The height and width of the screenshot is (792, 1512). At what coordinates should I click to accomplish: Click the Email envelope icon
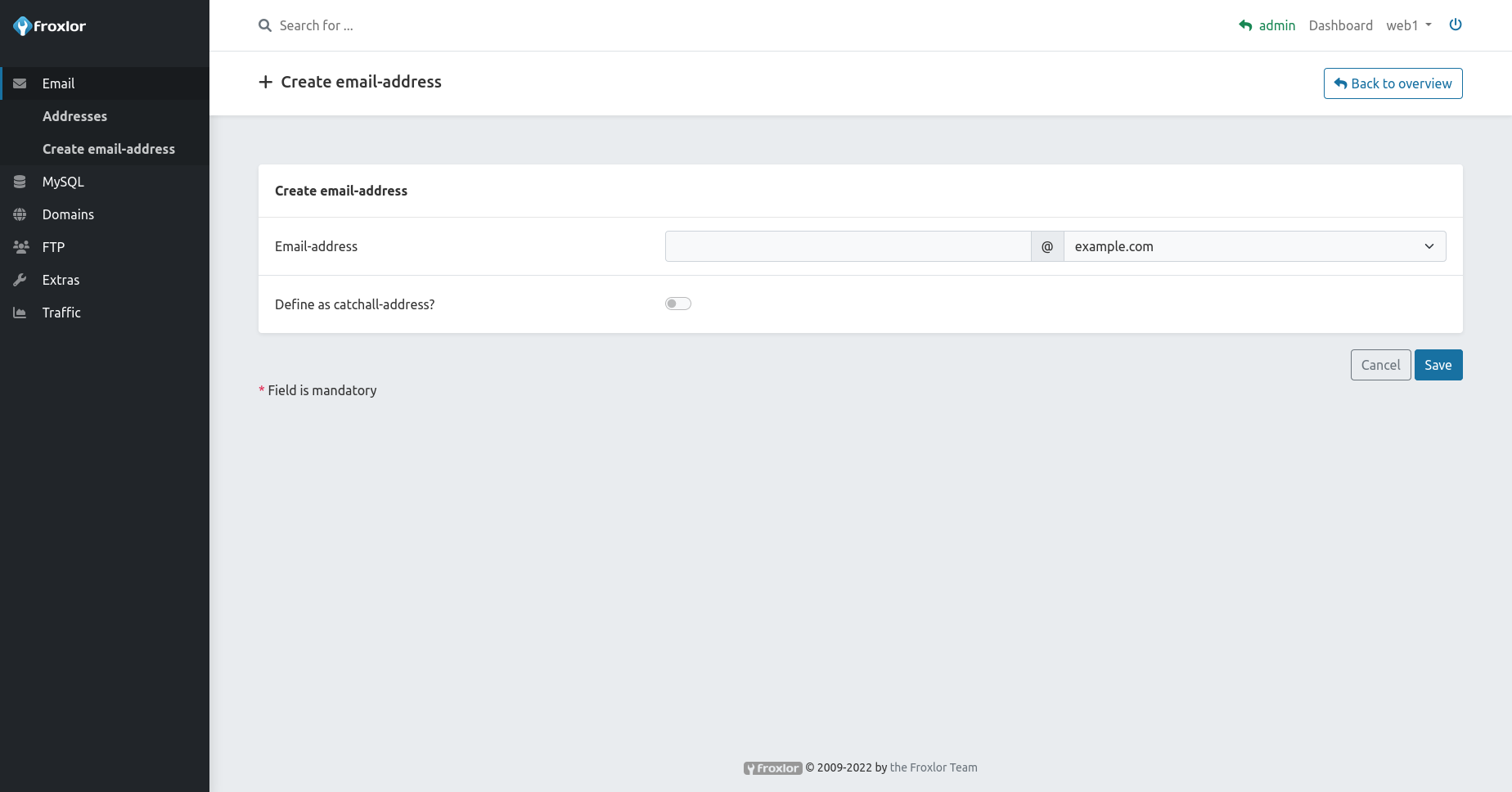tap(20, 83)
